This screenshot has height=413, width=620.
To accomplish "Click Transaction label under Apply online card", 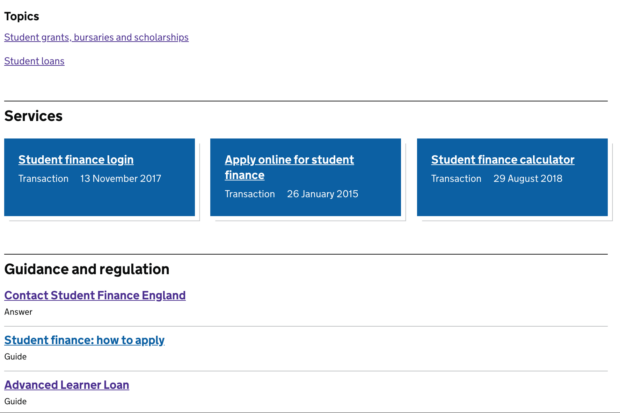I will [x=250, y=194].
